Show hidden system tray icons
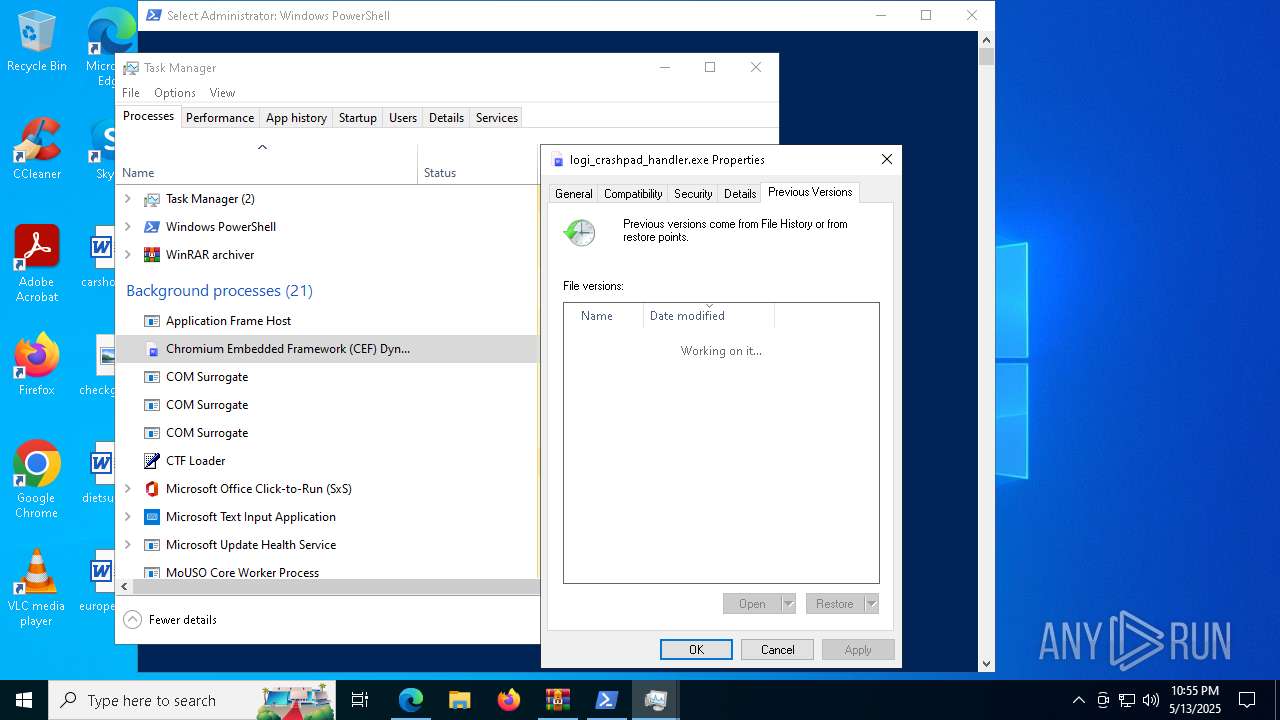The image size is (1280, 720). point(1078,700)
